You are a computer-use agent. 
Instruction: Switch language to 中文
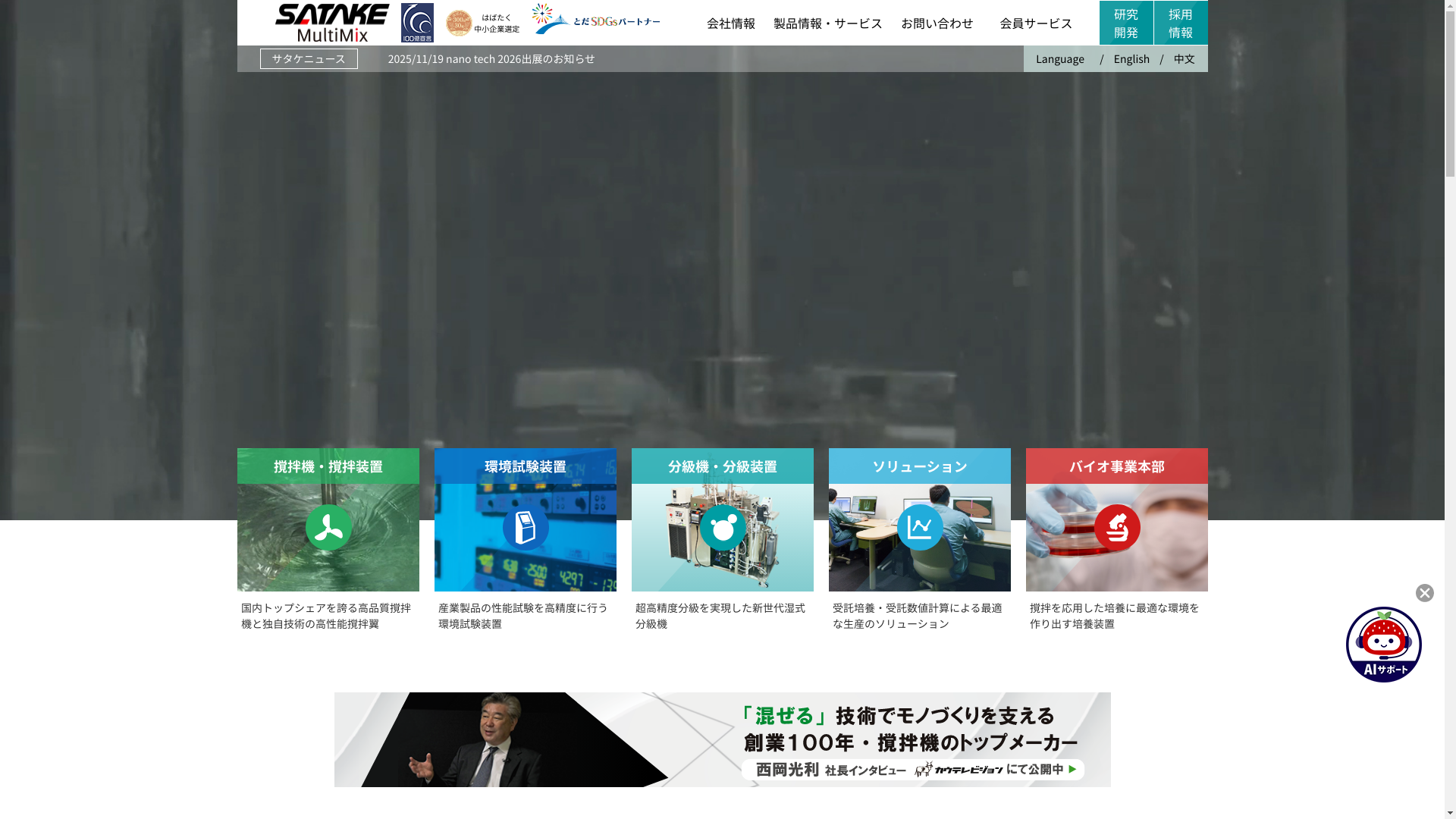[x=1184, y=59]
